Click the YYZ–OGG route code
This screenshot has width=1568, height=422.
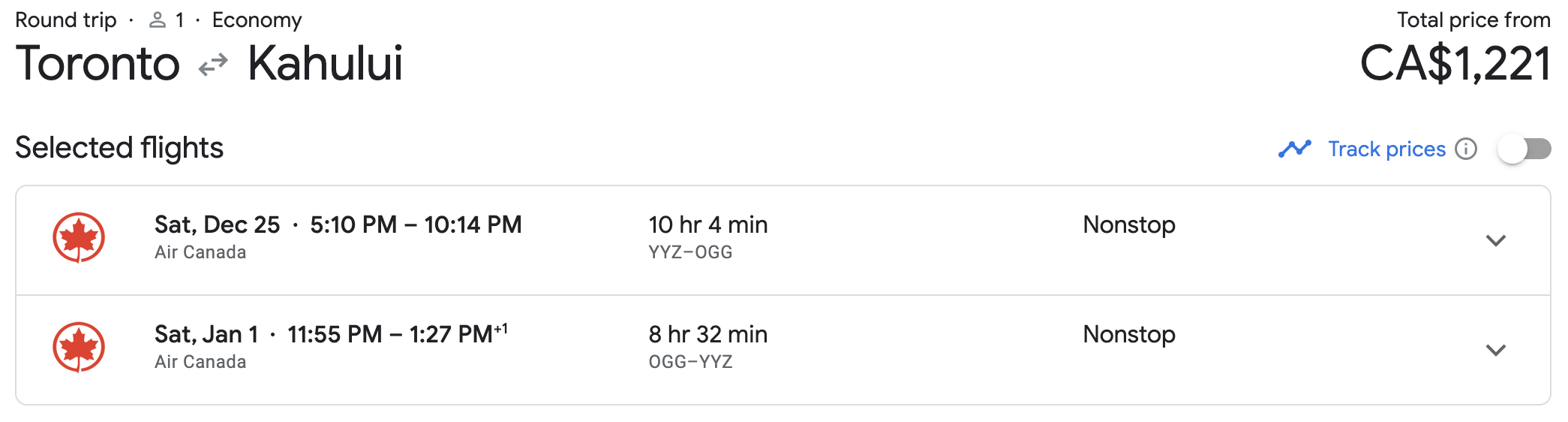click(690, 252)
